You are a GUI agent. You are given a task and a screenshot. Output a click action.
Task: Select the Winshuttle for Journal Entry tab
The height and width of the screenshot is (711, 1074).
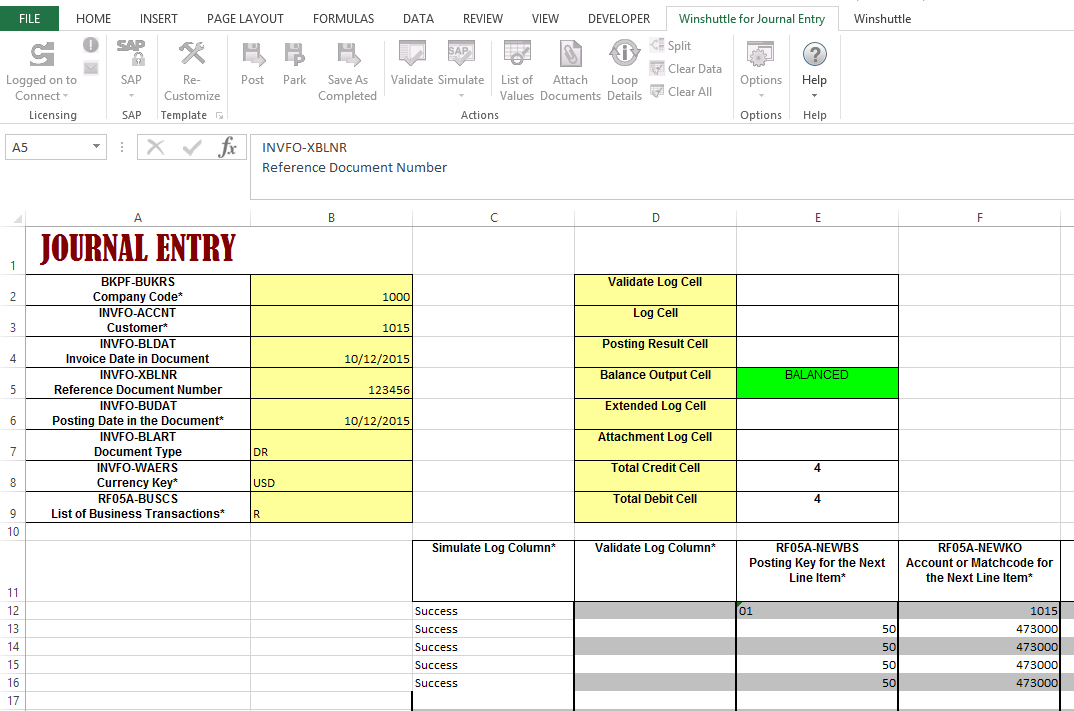751,18
